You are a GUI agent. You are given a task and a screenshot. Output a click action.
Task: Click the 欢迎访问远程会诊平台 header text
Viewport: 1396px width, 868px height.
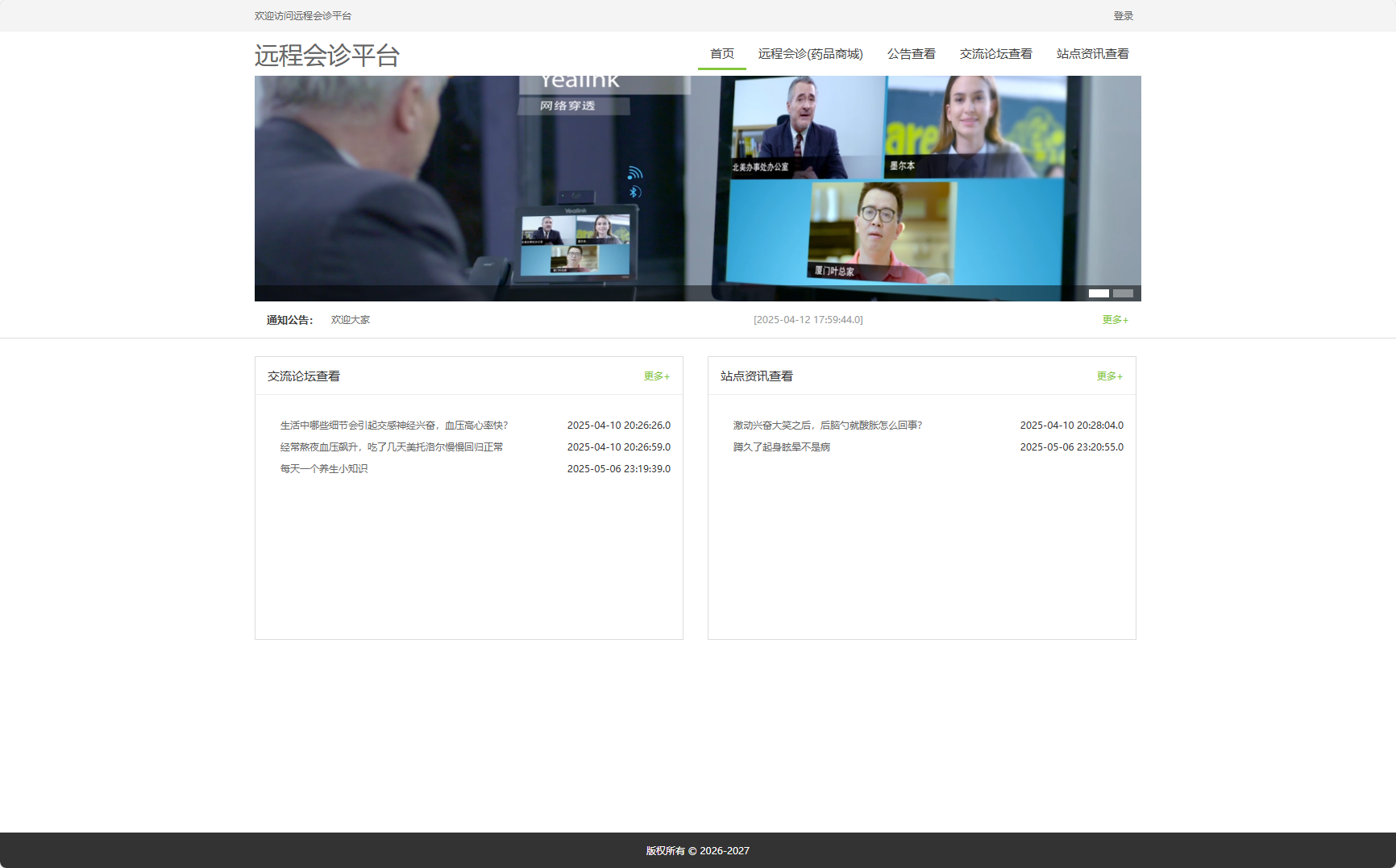pyautogui.click(x=303, y=15)
